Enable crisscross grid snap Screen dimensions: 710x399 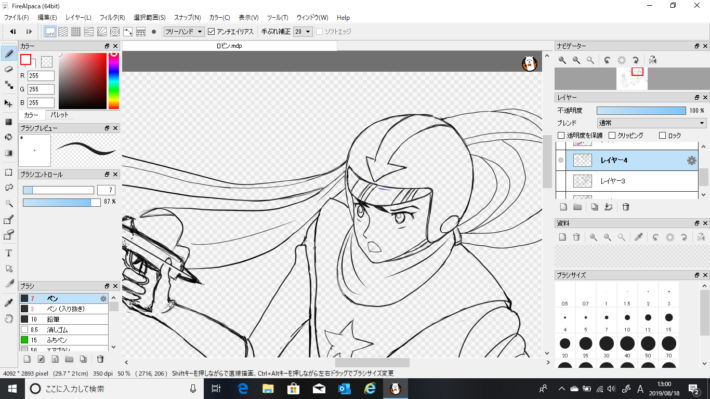pos(76,32)
